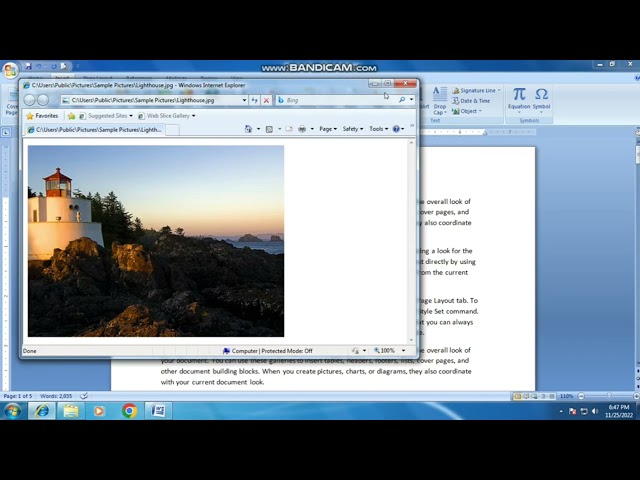Click the Bing search magnifier icon
The image size is (640, 480).
tap(402, 100)
